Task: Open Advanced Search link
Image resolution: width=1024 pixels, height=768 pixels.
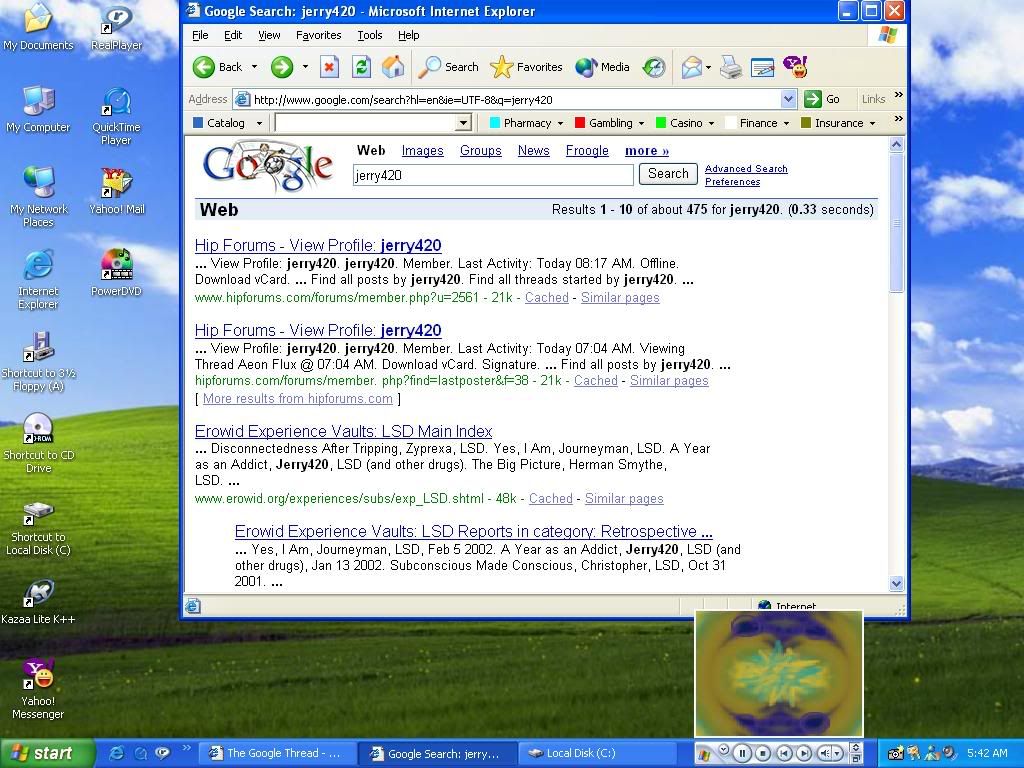Action: click(x=746, y=168)
